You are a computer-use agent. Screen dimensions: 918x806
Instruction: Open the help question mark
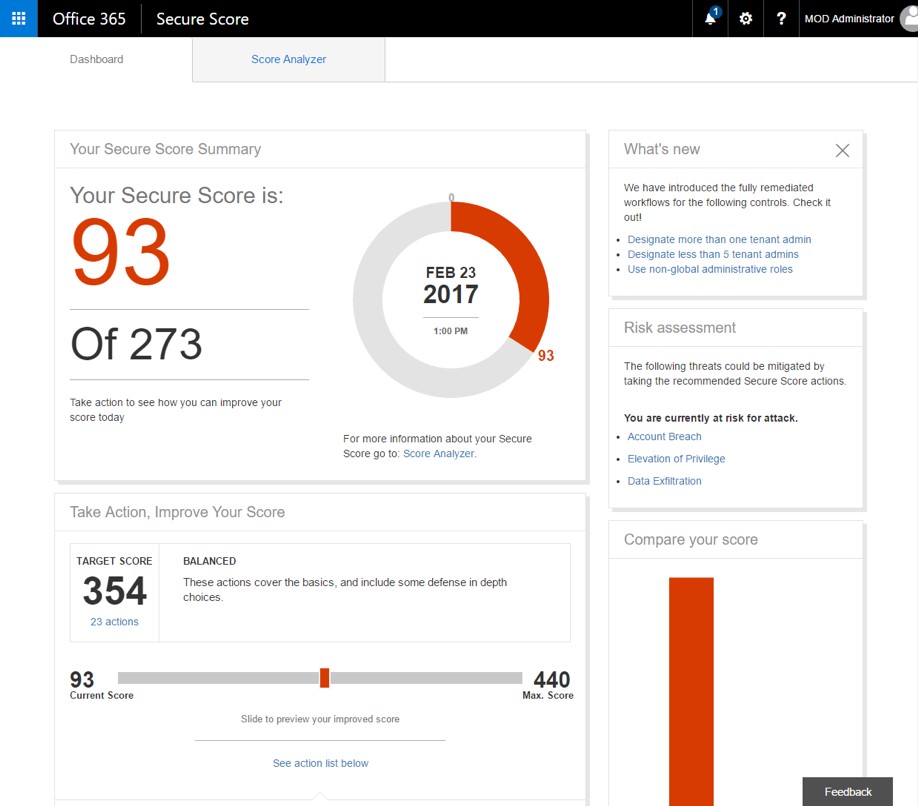[781, 18]
